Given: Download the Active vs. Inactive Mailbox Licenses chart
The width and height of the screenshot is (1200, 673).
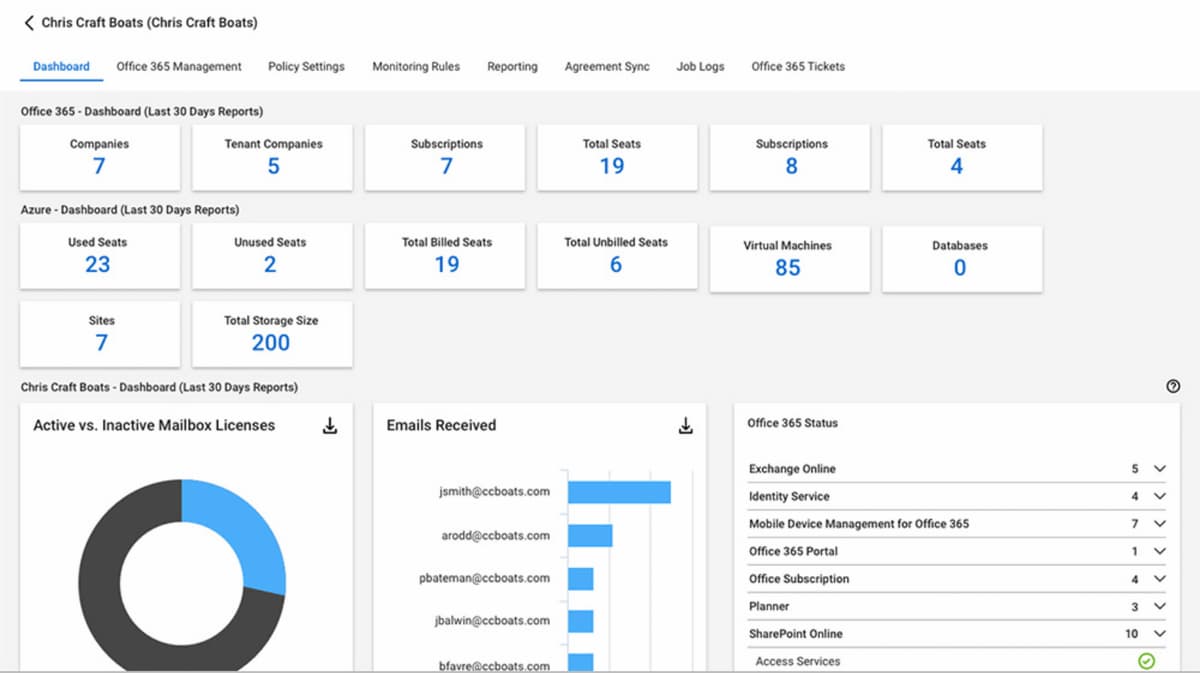Looking at the screenshot, I should (x=330, y=426).
